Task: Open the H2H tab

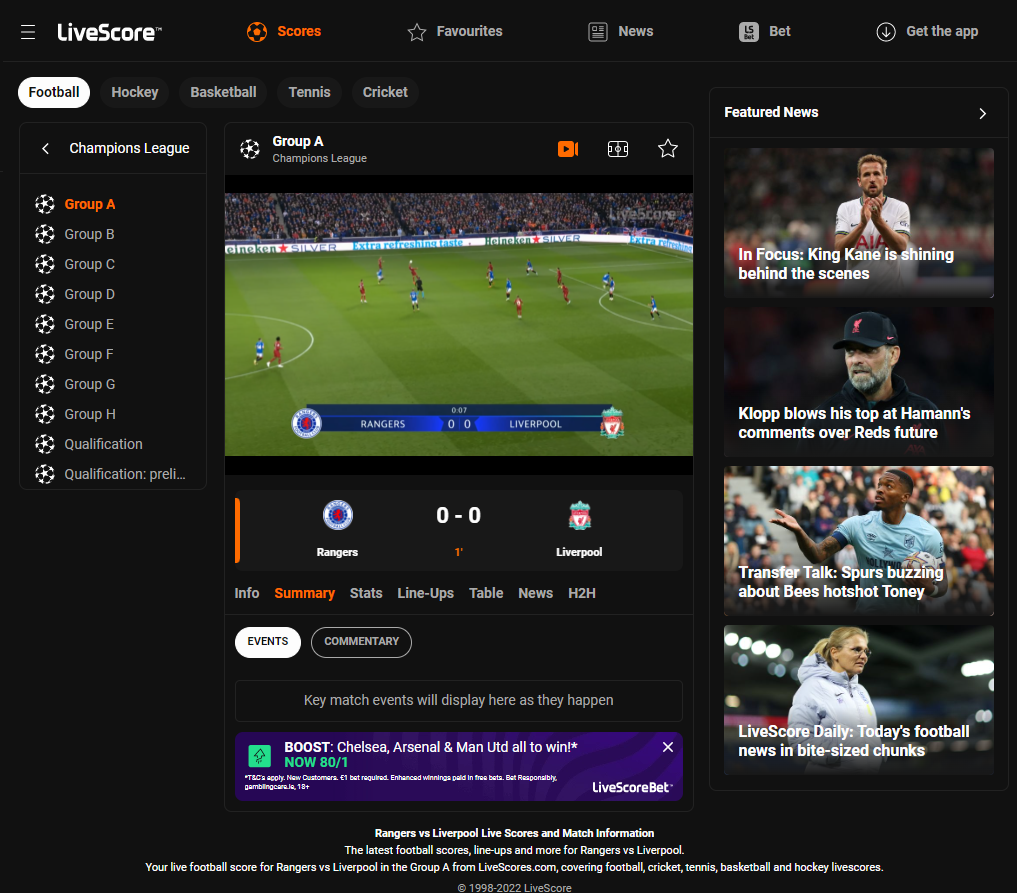Action: (582, 593)
